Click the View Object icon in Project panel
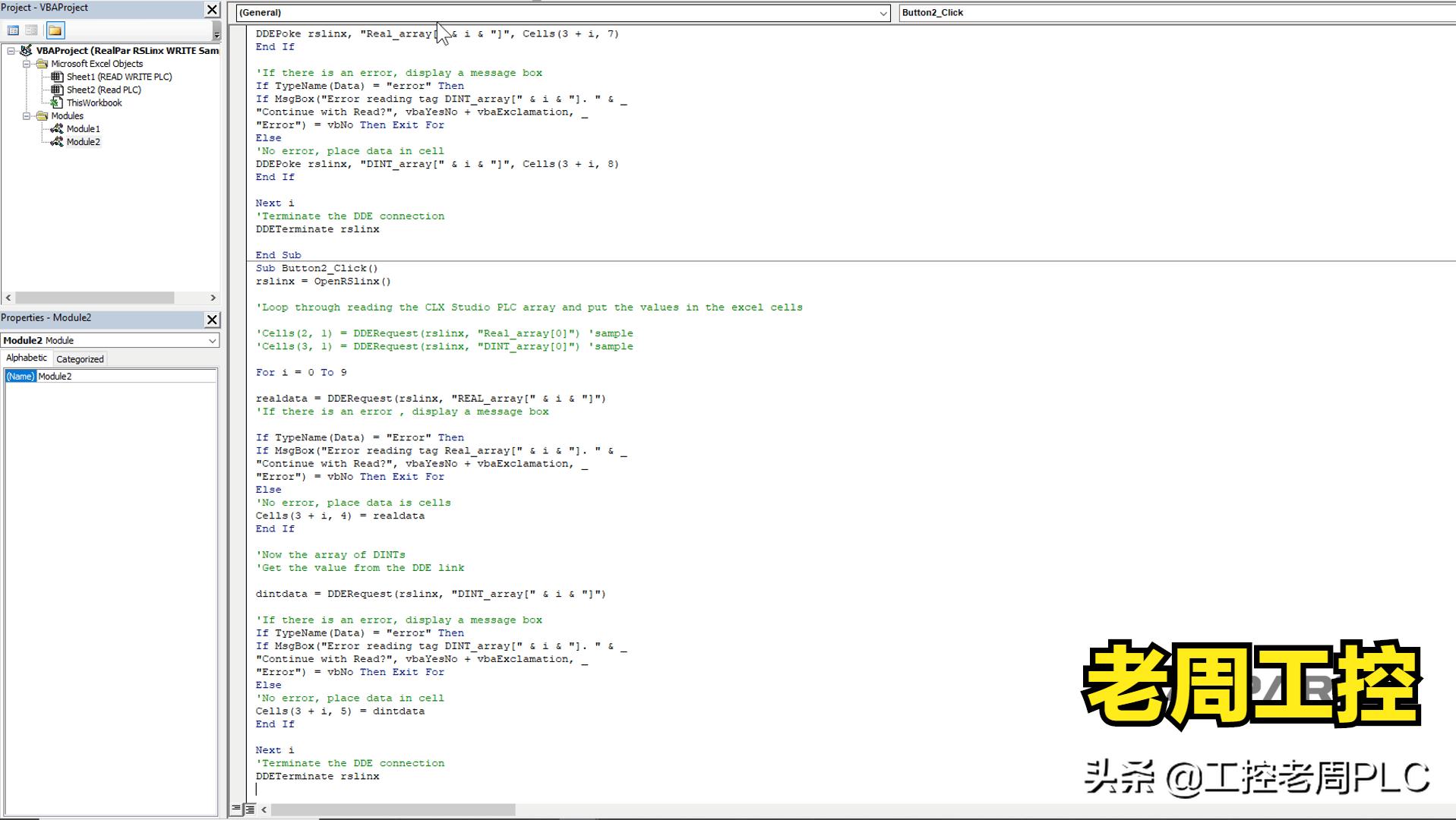Viewport: 1456px width, 820px height. pyautogui.click(x=31, y=30)
